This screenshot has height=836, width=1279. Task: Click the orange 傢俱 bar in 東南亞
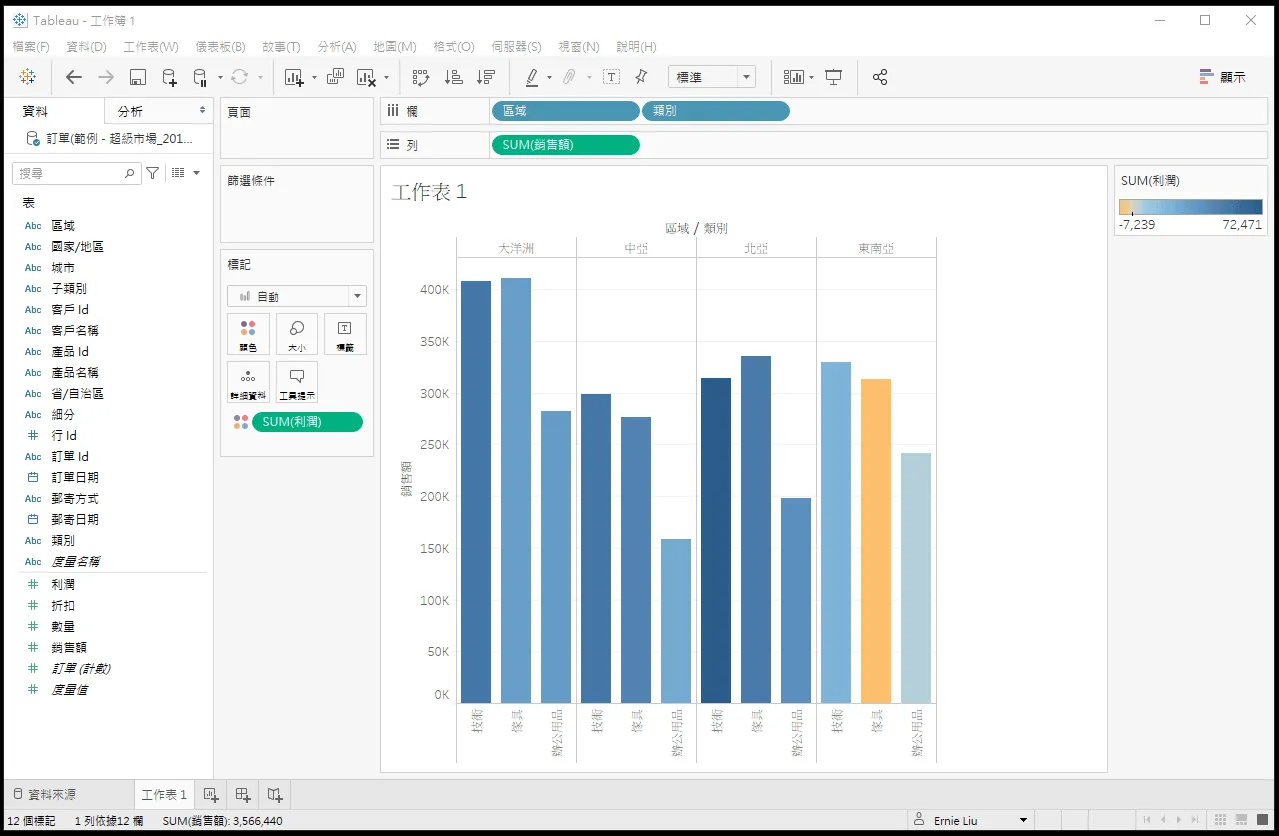click(876, 541)
